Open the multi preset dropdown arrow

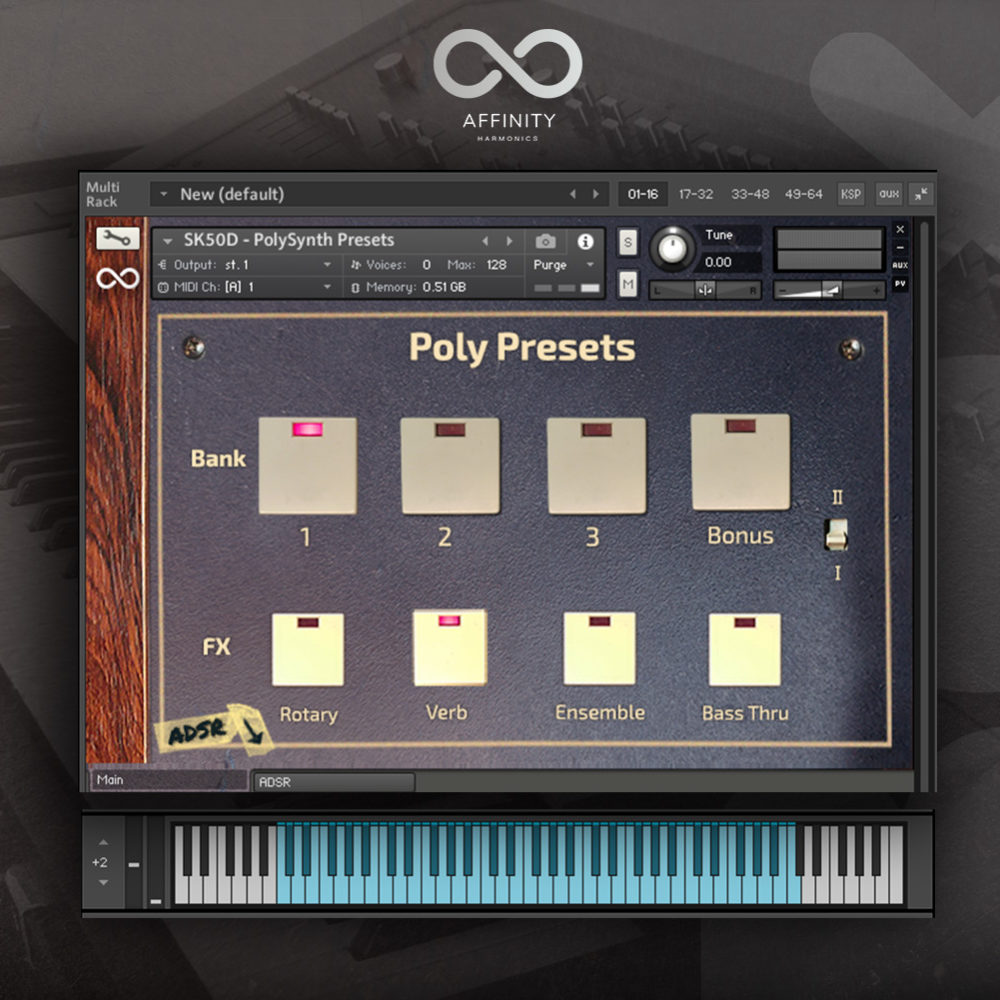click(x=164, y=194)
